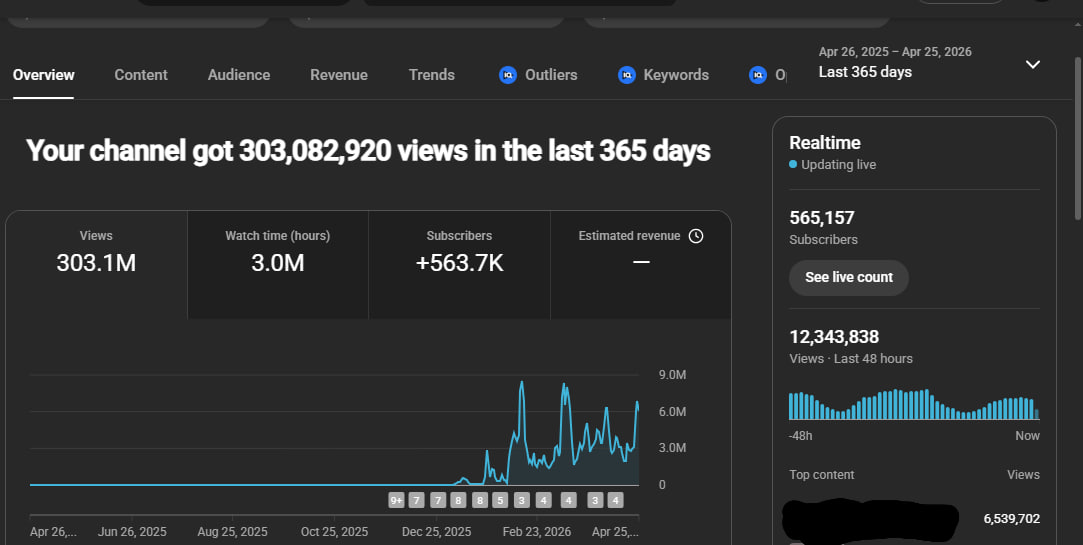Click the vidIQ icon beside Outliers
Image resolution: width=1083 pixels, height=545 pixels.
(x=508, y=75)
